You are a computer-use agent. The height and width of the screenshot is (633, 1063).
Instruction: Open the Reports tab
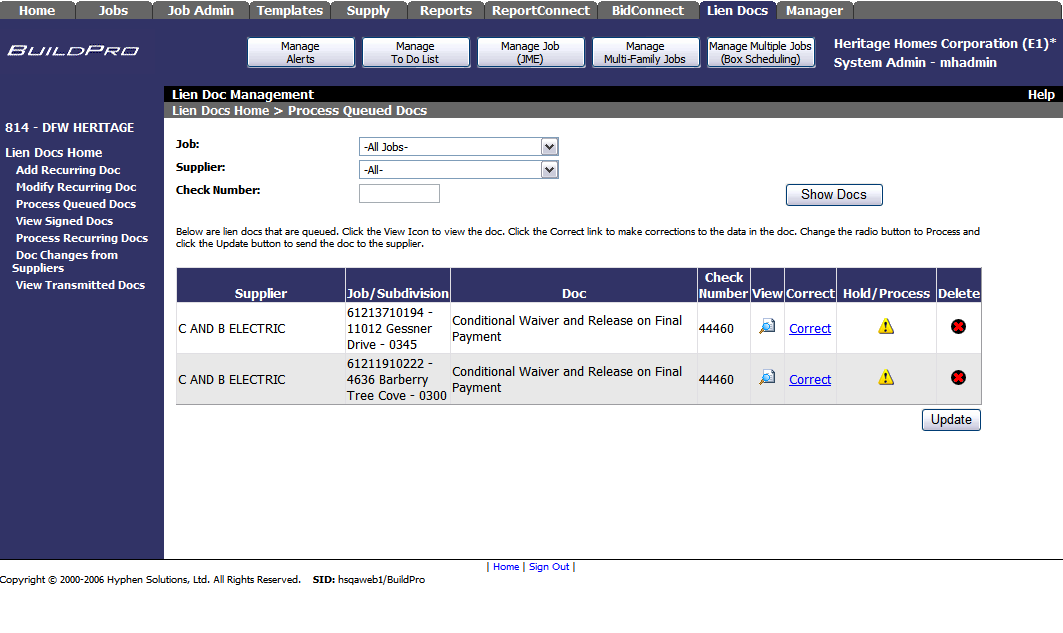(445, 10)
